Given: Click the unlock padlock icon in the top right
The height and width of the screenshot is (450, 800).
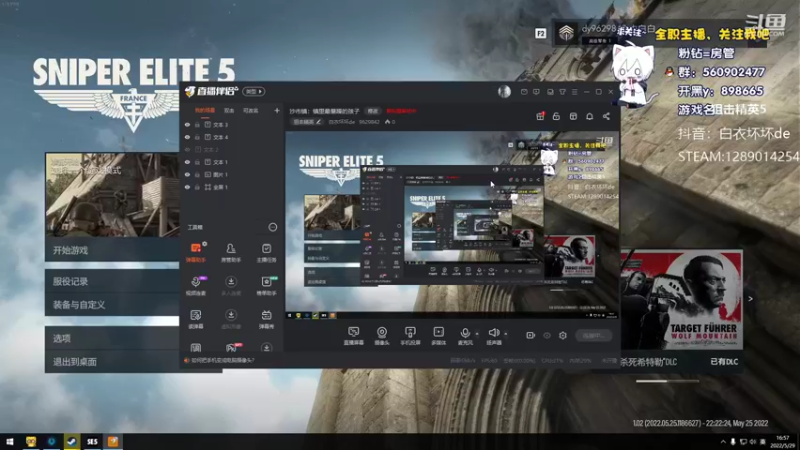Looking at the screenshot, I should coord(556,116).
